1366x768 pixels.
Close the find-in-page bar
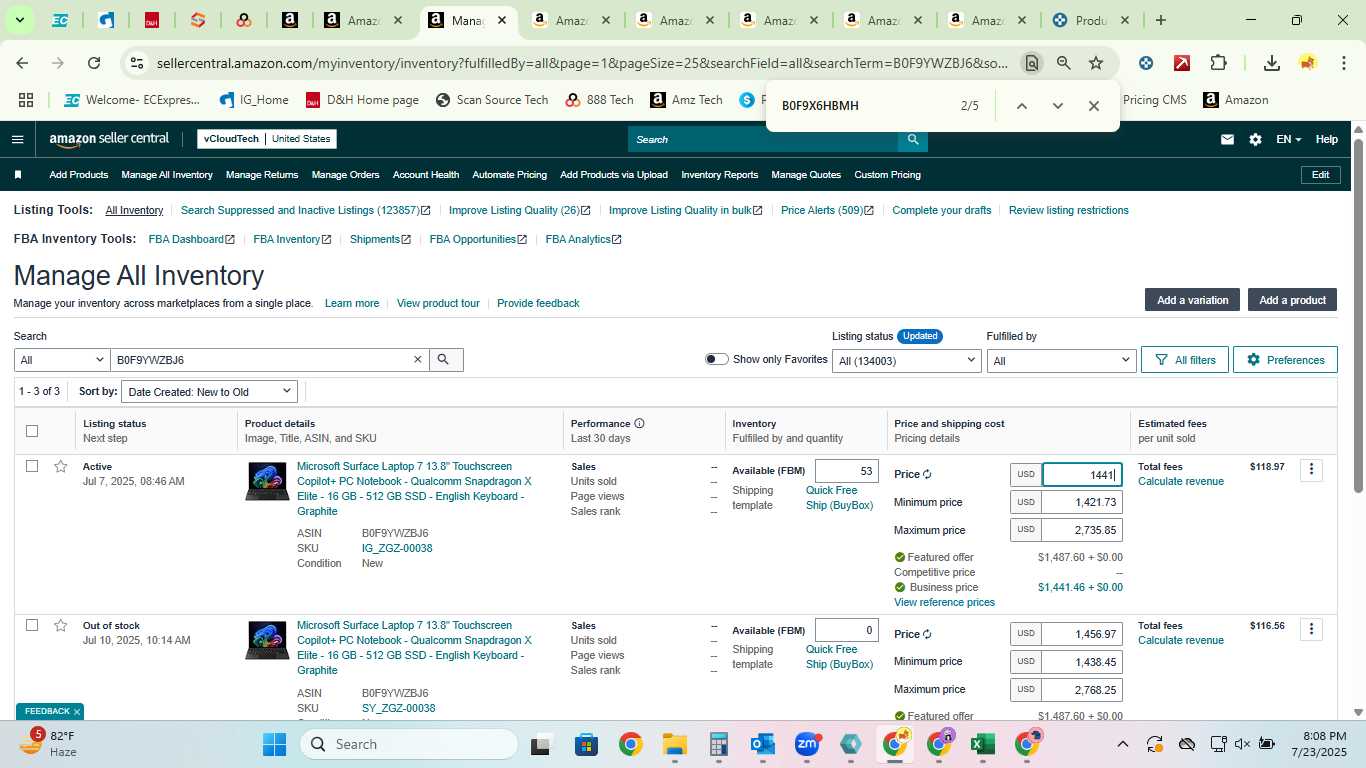coord(1093,106)
